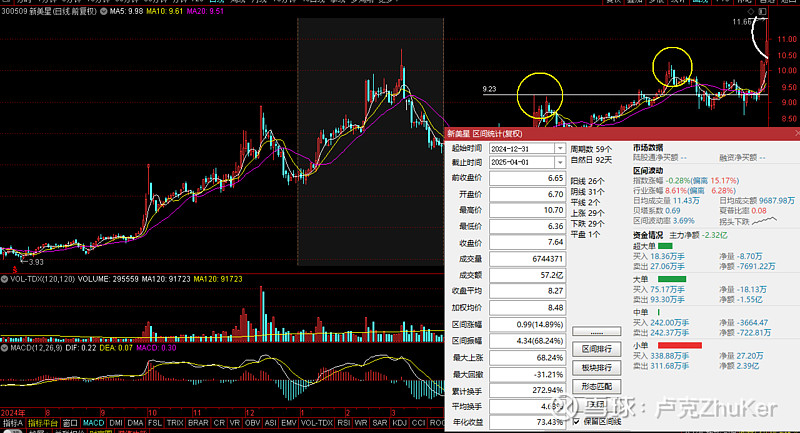
Task: Close the 区间统计 dialog
Action: [x=796, y=133]
